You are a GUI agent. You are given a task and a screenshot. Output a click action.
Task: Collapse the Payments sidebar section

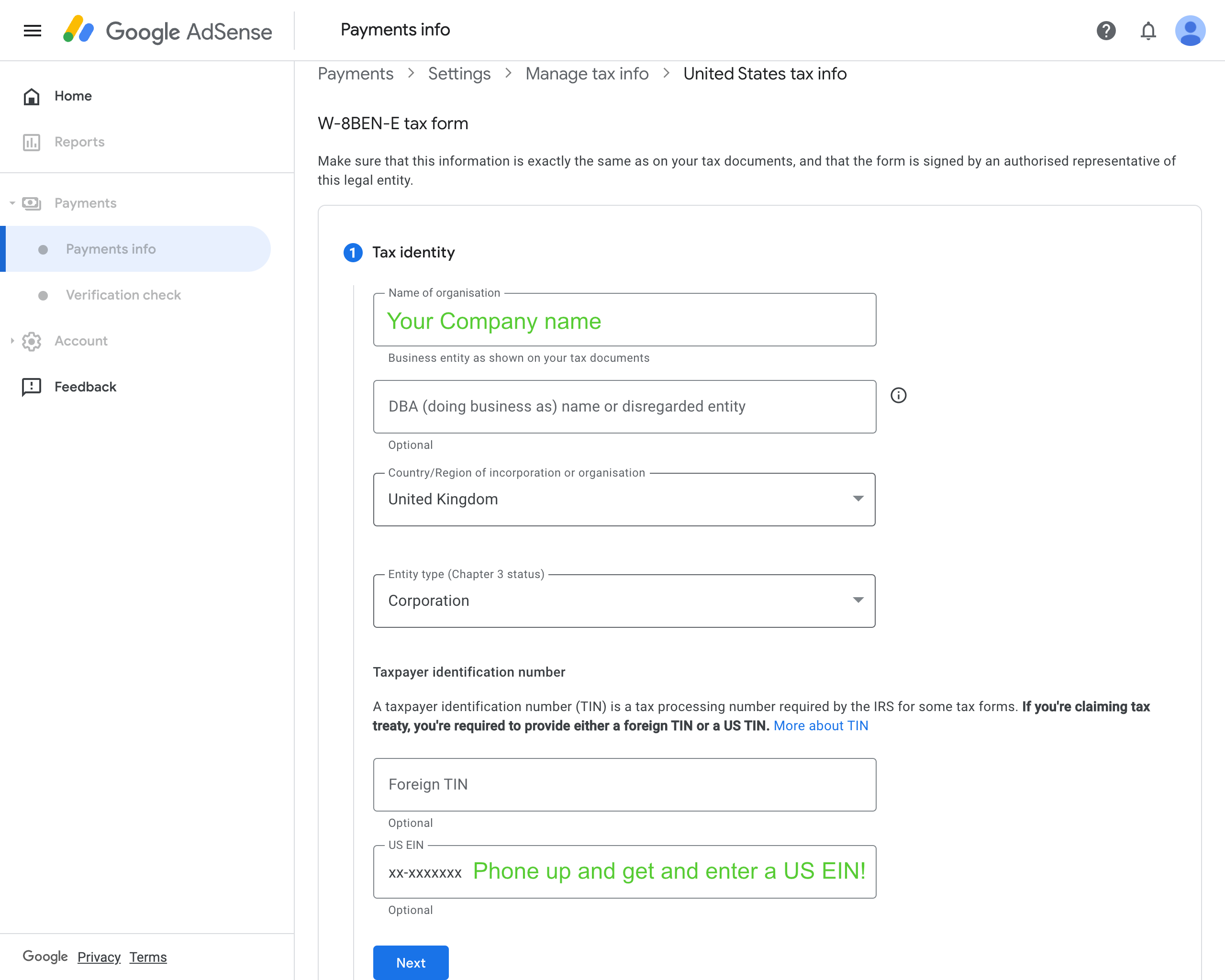(x=12, y=203)
